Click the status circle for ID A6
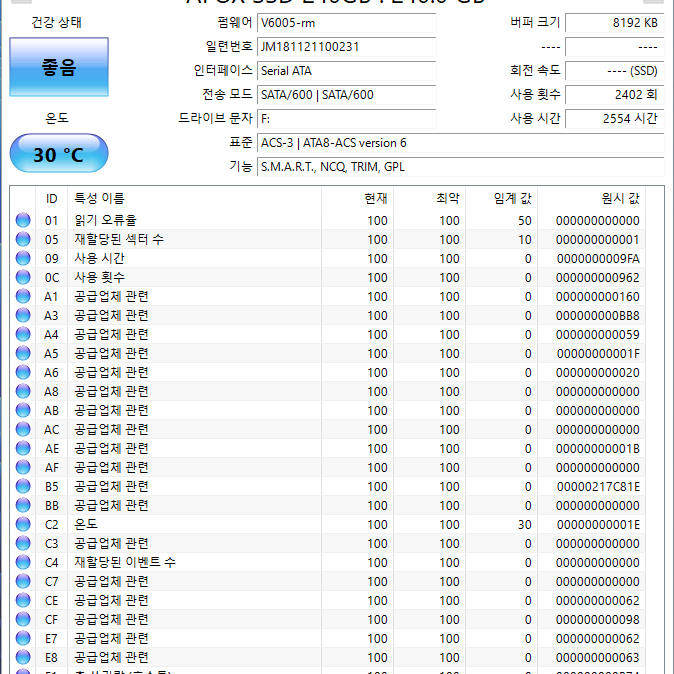Screen dimensions: 674x674 click(x=23, y=372)
